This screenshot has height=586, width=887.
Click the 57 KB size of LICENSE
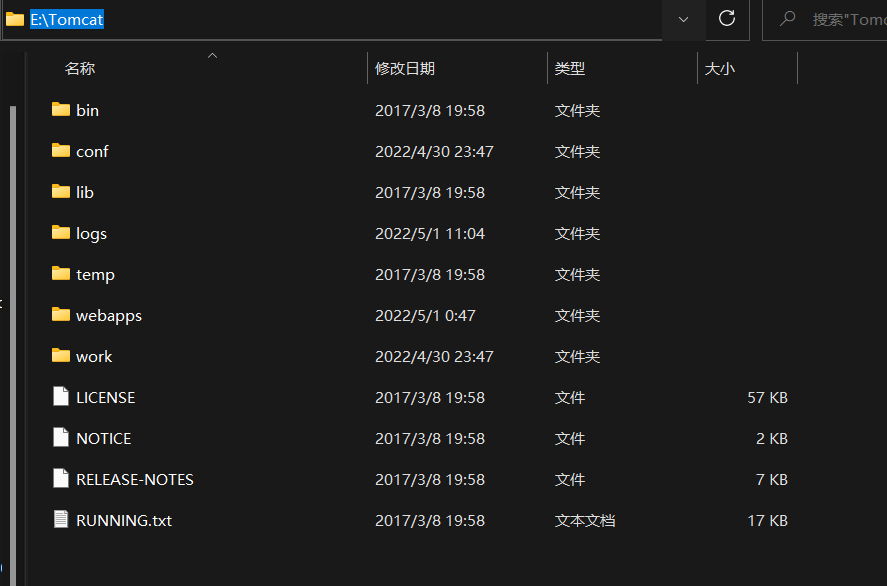point(768,398)
